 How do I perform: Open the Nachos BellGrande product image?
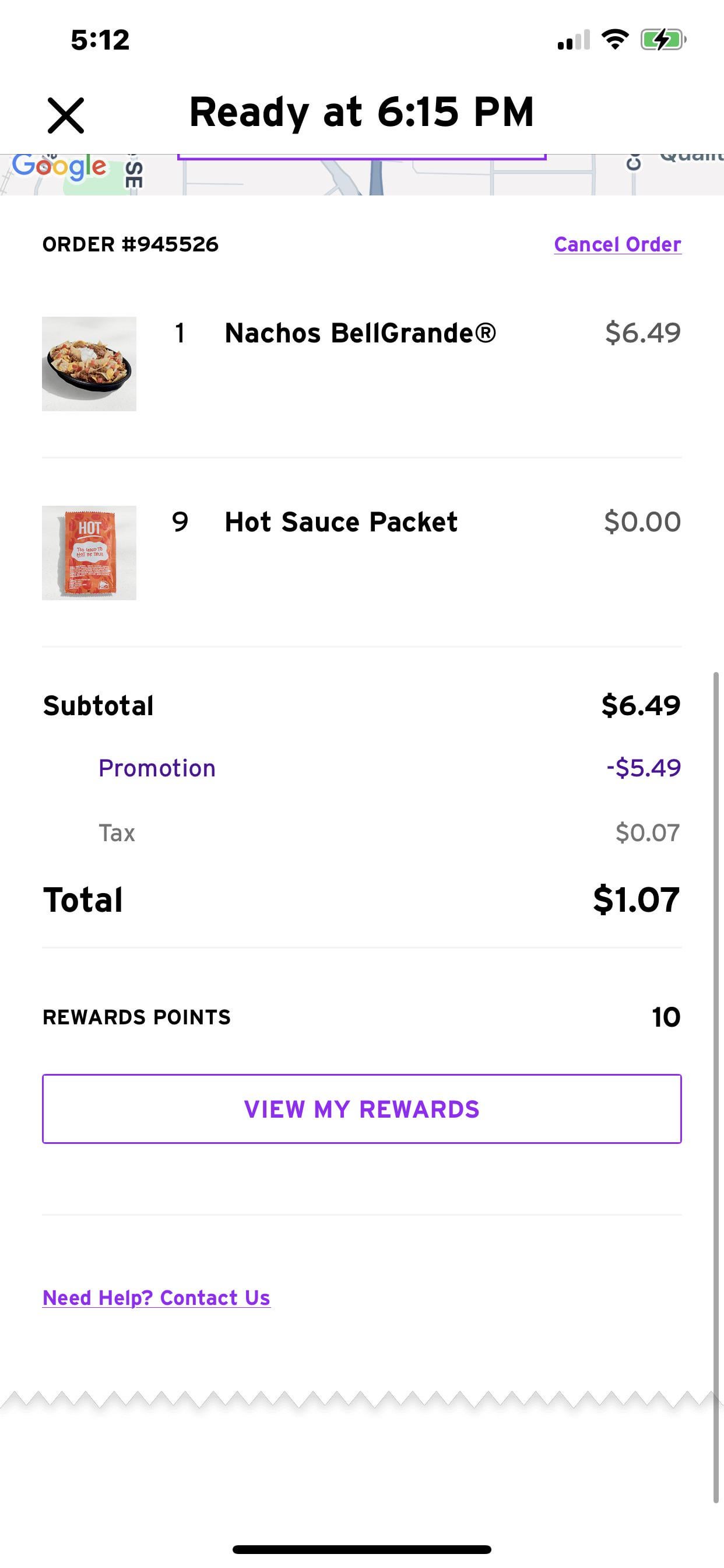click(x=89, y=363)
